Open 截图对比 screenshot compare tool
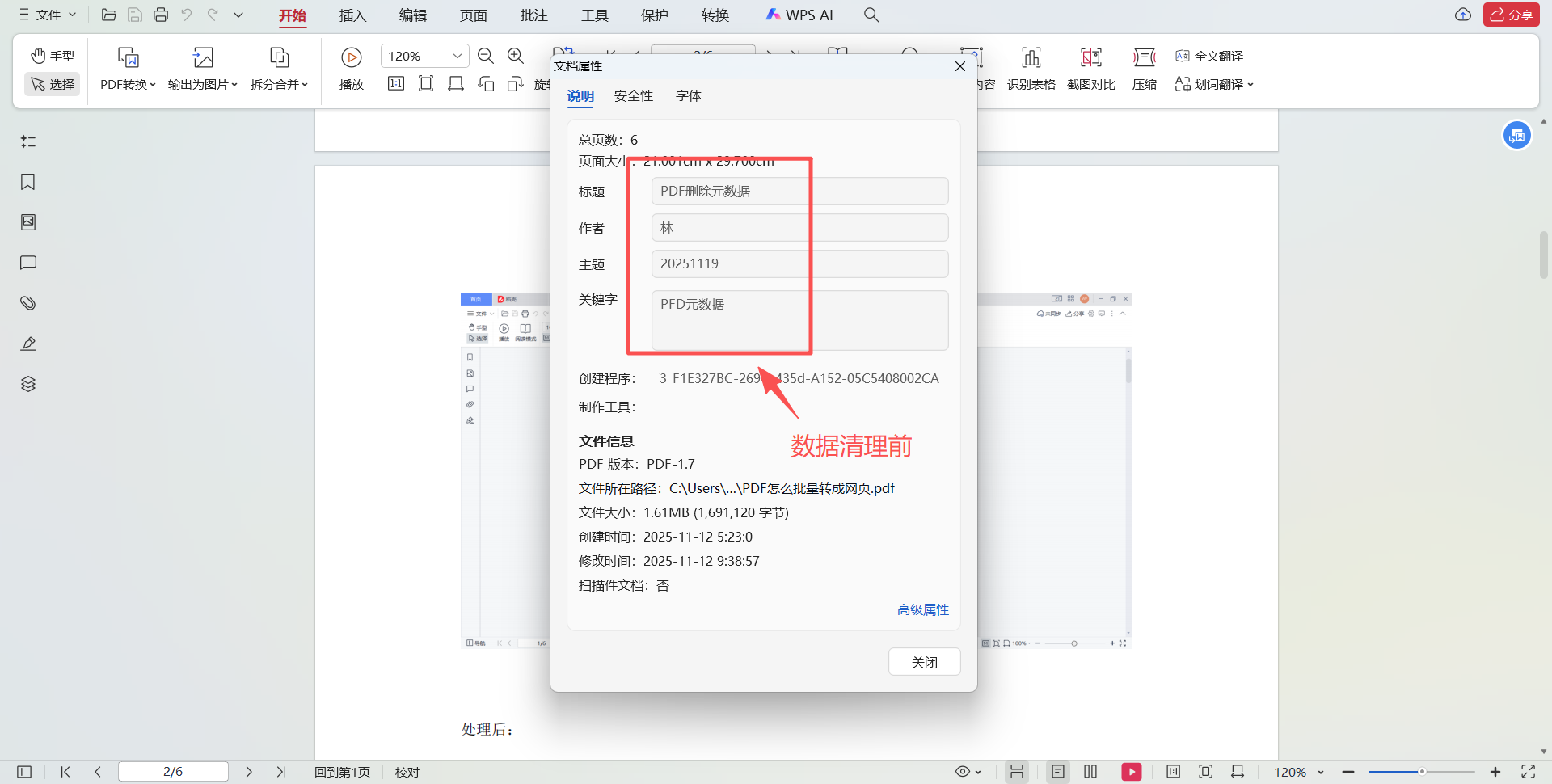1552x784 pixels. 1090,69
